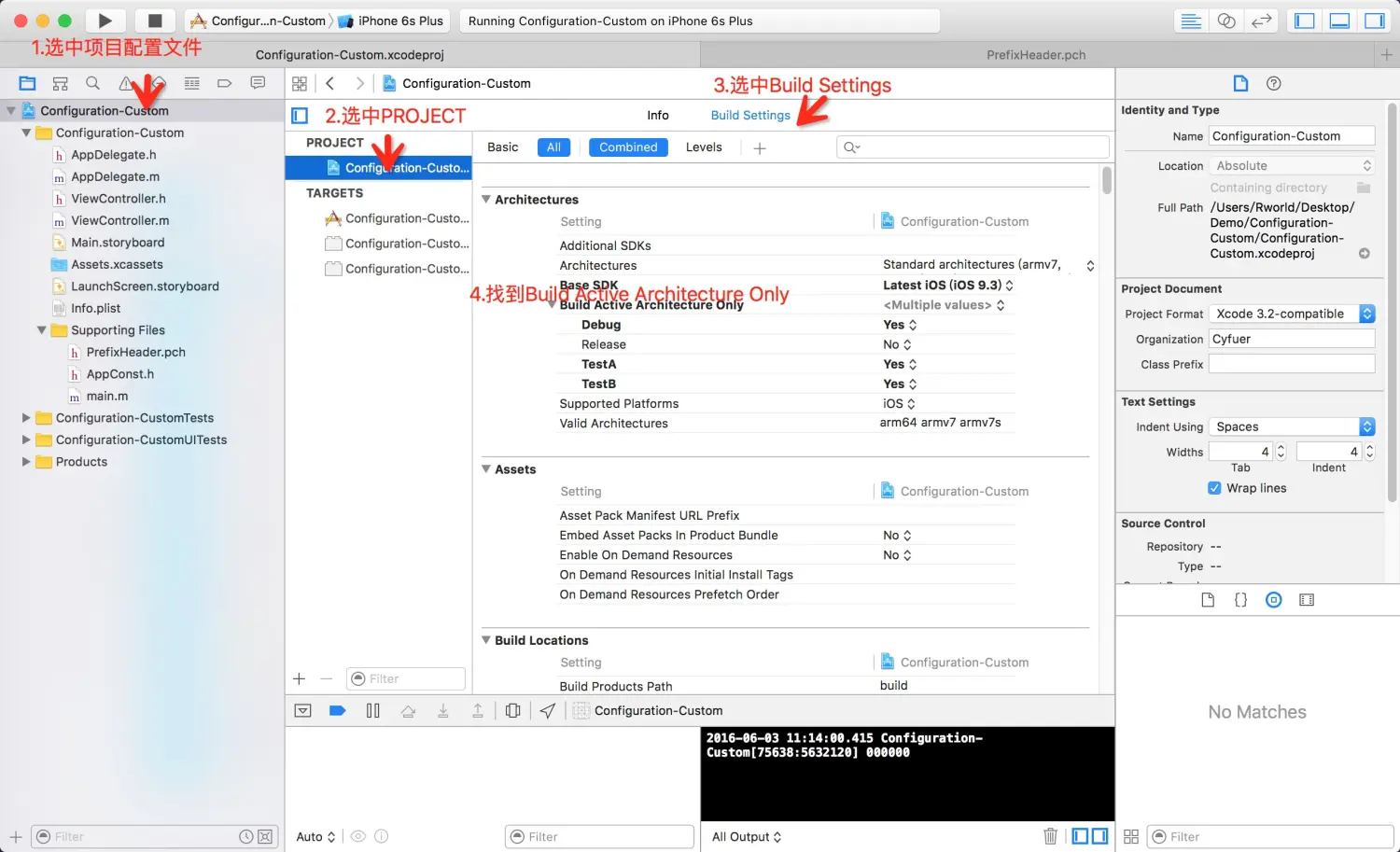The image size is (1400, 852).
Task: Switch to the Standard editor
Action: [1191, 21]
